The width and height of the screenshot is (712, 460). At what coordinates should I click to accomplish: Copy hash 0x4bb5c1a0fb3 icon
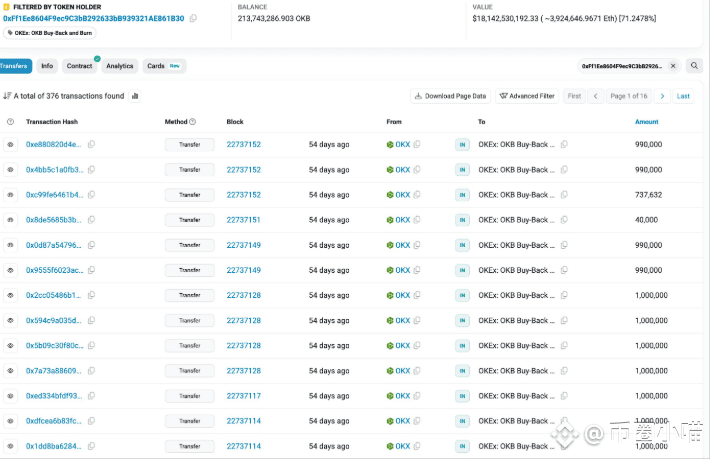[x=91, y=170]
